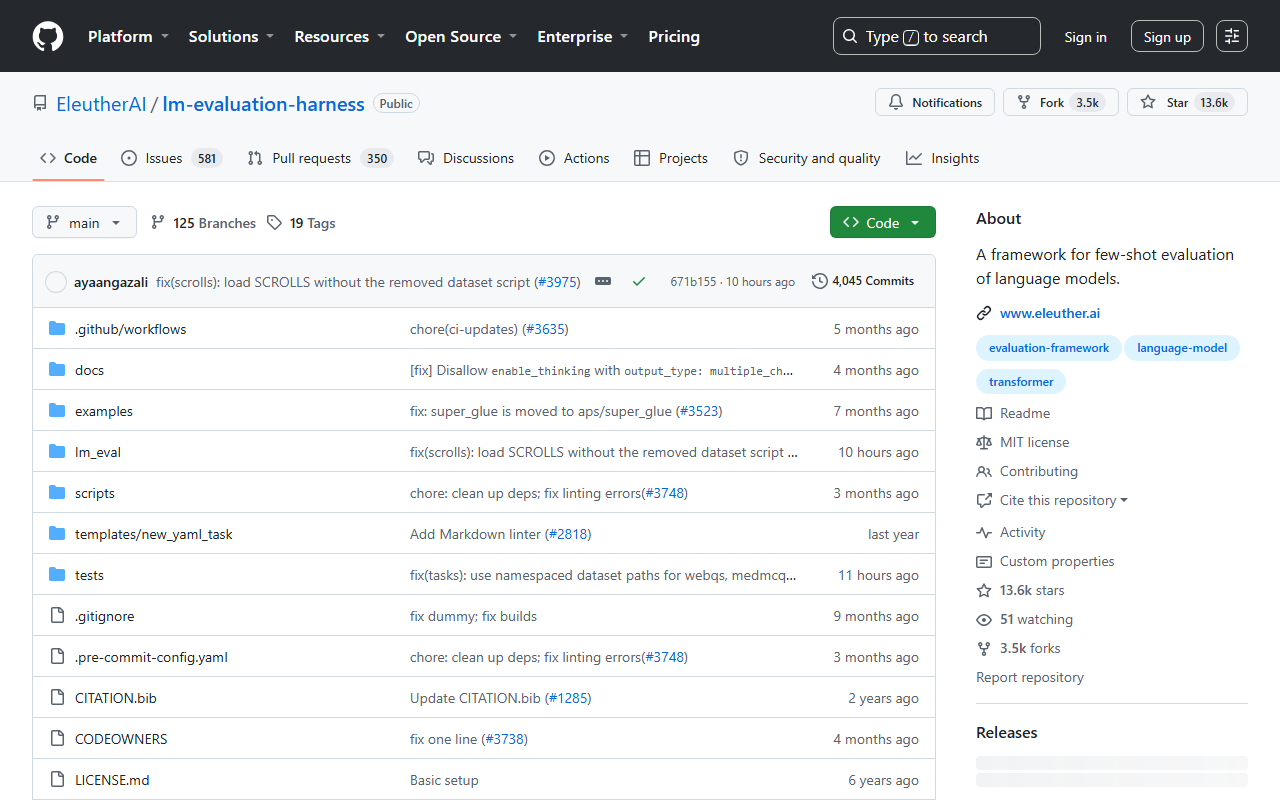The image size is (1280, 800).
Task: Click the green check status icon
Action: click(x=638, y=282)
